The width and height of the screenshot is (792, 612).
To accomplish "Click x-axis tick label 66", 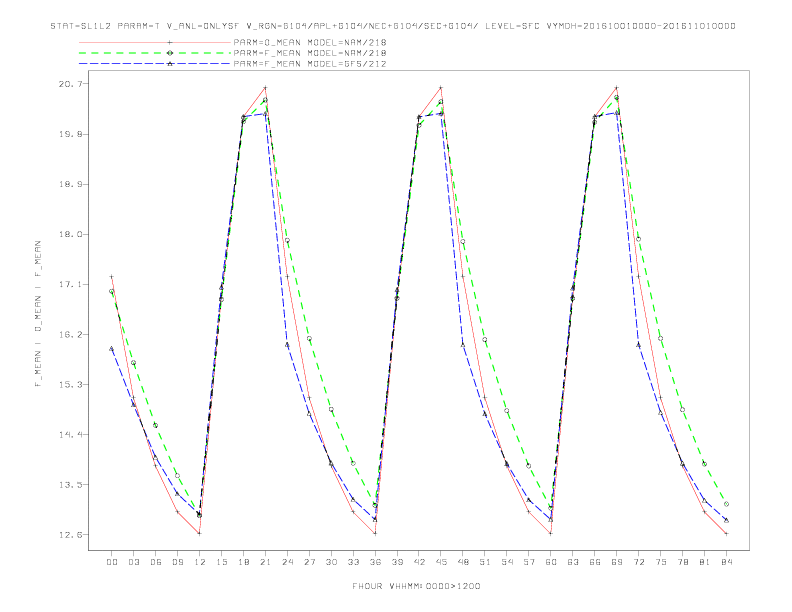I will (x=595, y=562).
